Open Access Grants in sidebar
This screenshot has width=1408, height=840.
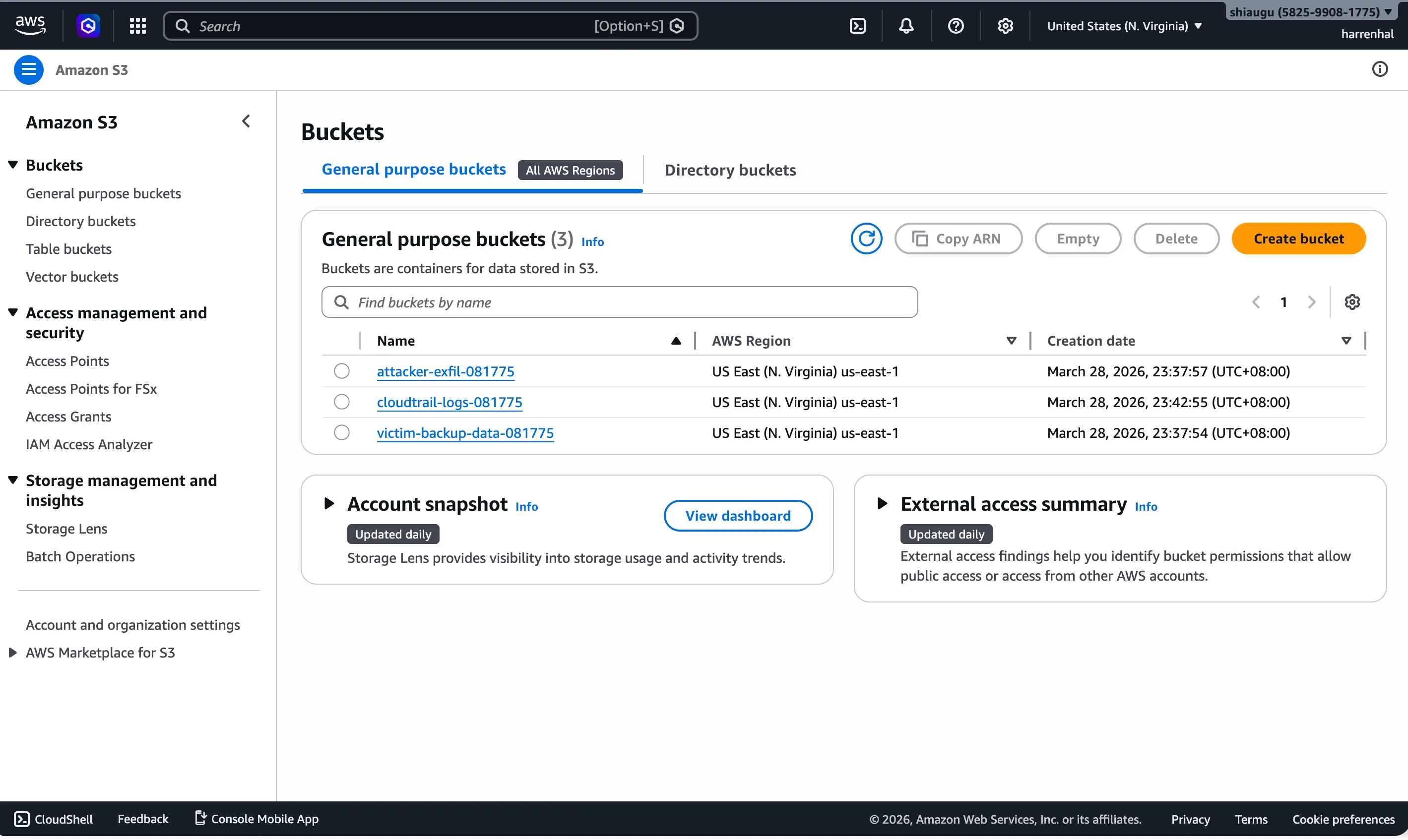click(x=68, y=416)
